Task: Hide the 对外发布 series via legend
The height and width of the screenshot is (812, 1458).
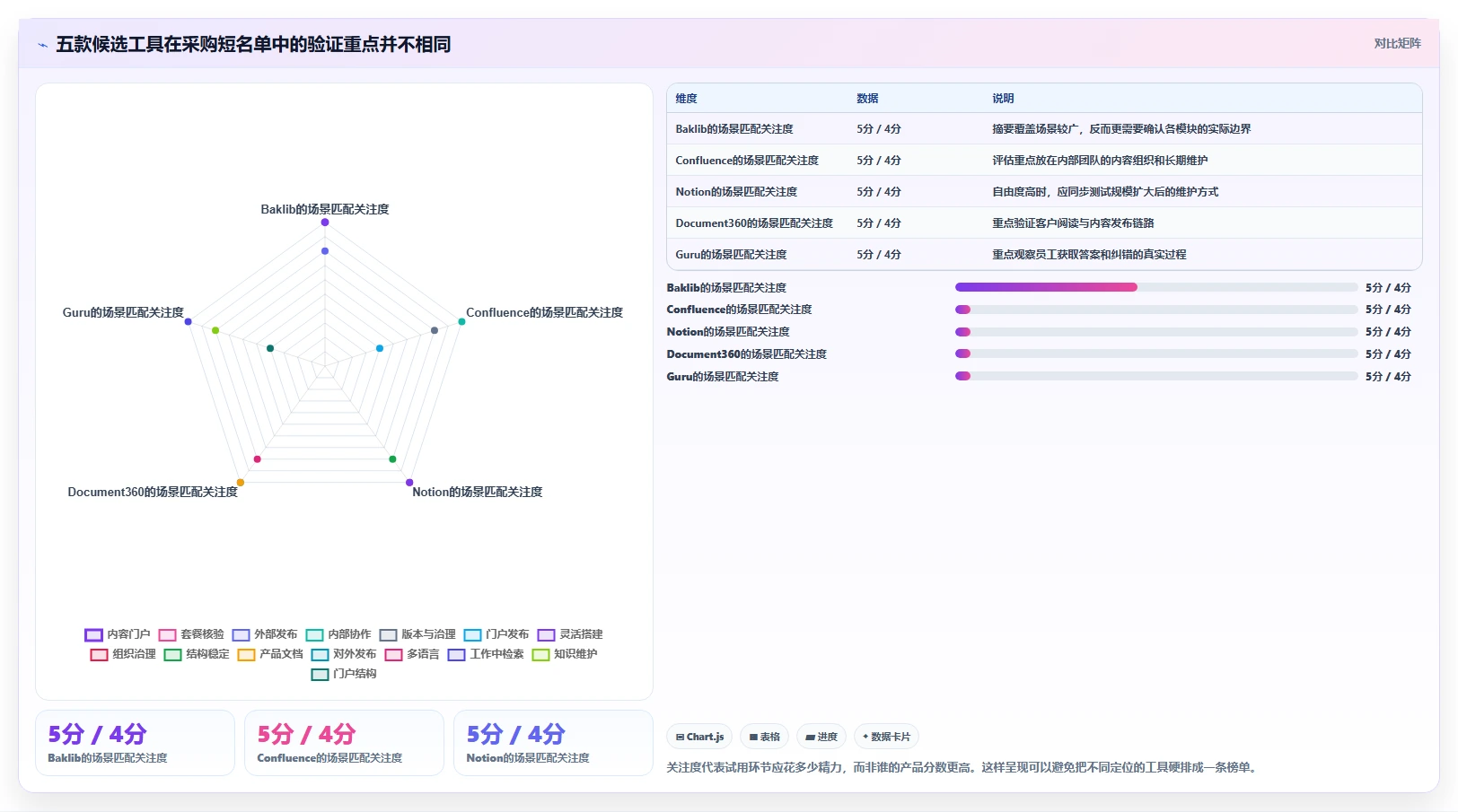Action: 344,654
